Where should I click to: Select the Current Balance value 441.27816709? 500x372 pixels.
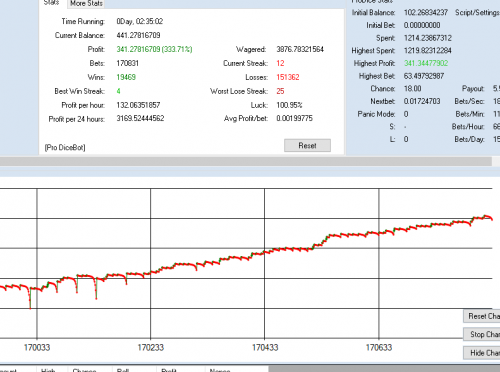click(x=138, y=35)
